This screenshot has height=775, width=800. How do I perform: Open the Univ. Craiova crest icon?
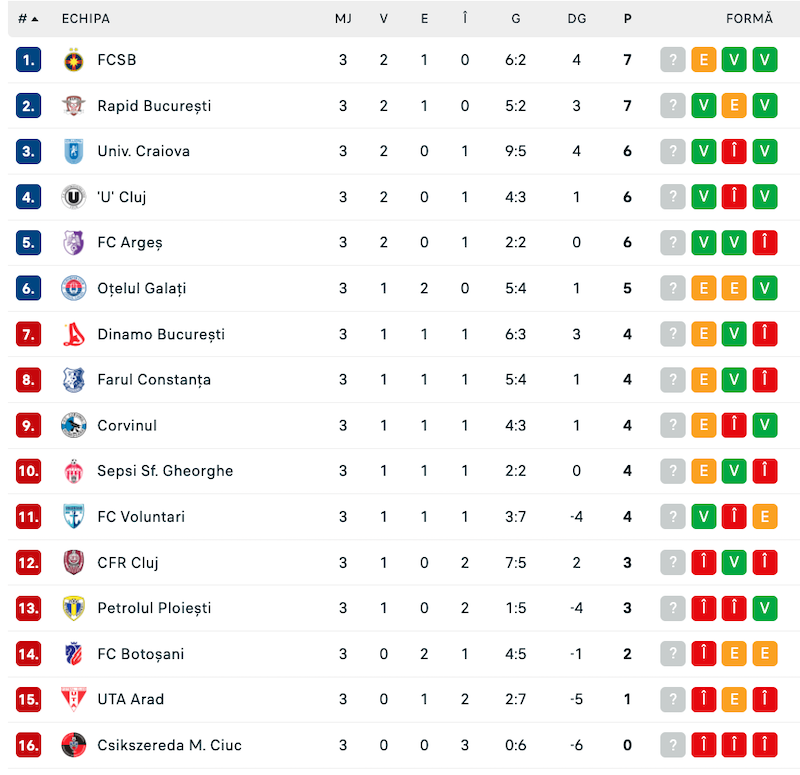pos(73,152)
